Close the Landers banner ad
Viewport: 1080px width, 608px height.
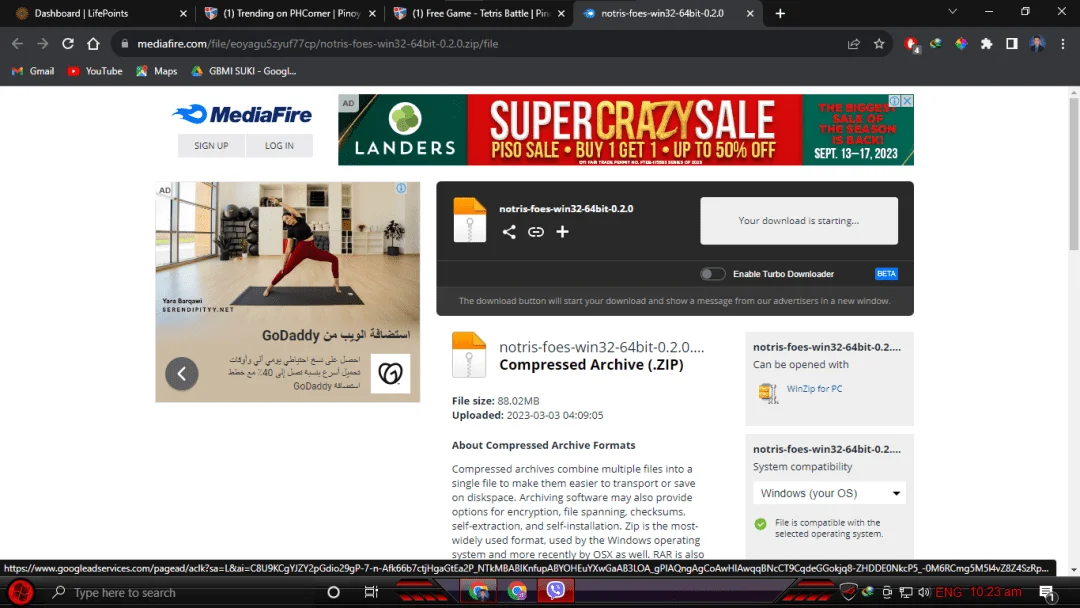pos(907,101)
